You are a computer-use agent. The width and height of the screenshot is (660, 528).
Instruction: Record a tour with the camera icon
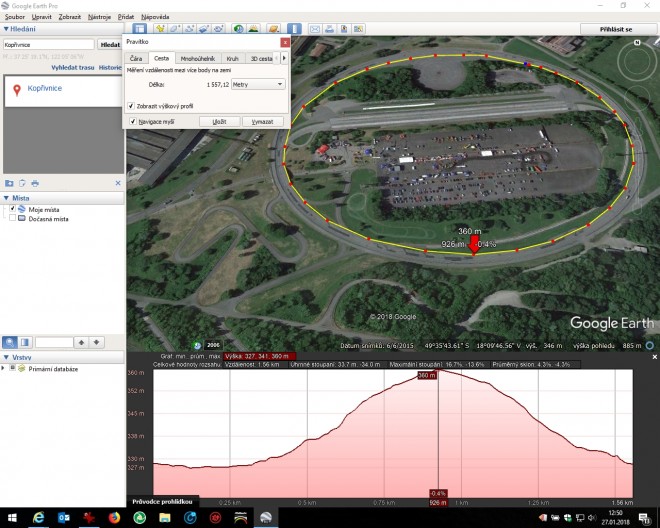pos(218,29)
